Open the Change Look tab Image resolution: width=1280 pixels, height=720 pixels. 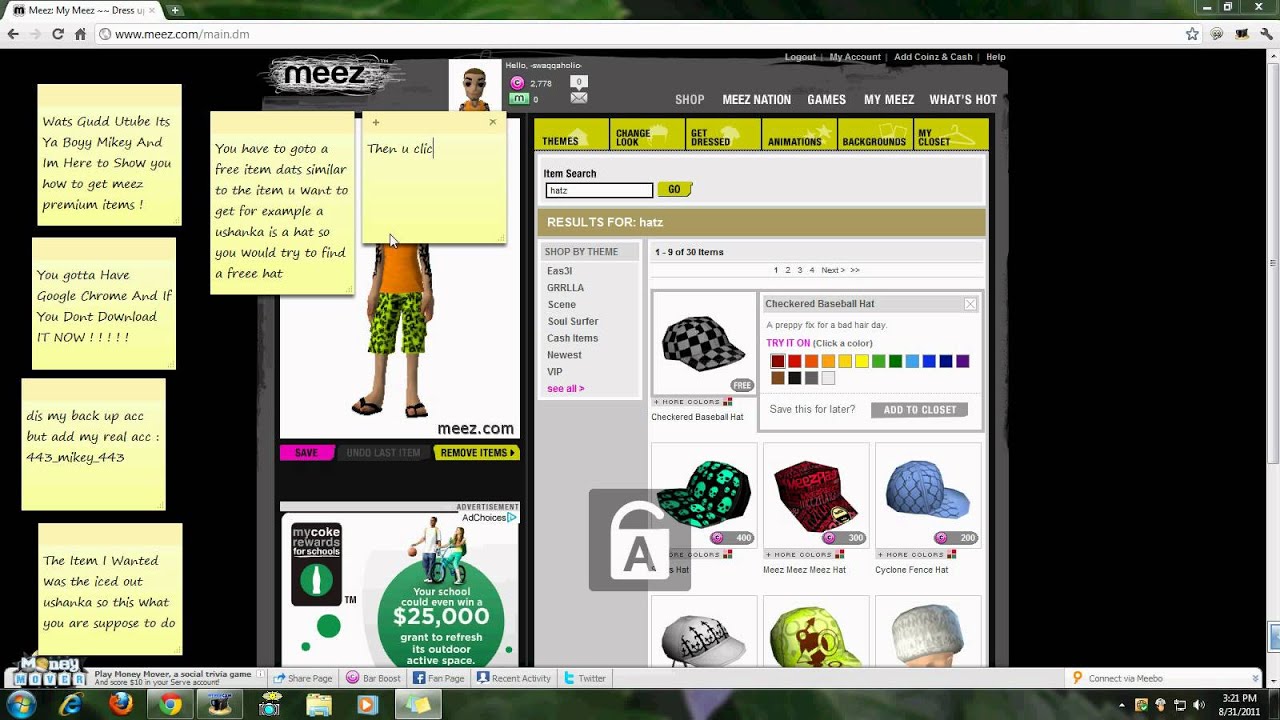click(647, 136)
